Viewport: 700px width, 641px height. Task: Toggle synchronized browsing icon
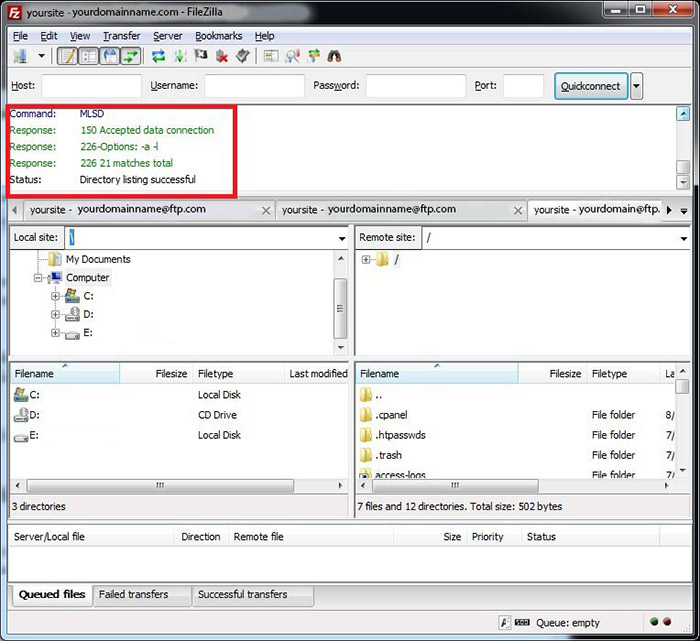314,56
